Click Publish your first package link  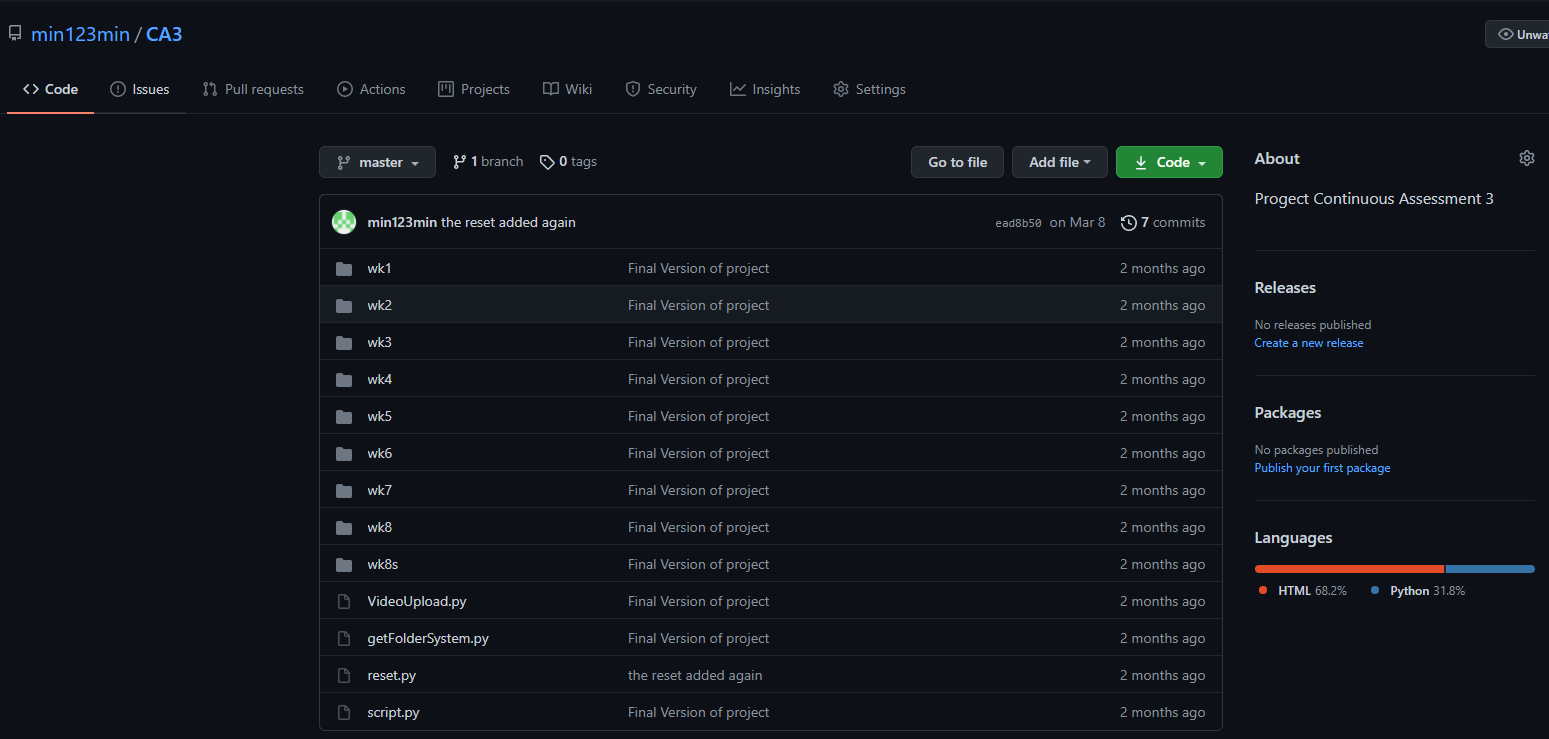1322,468
